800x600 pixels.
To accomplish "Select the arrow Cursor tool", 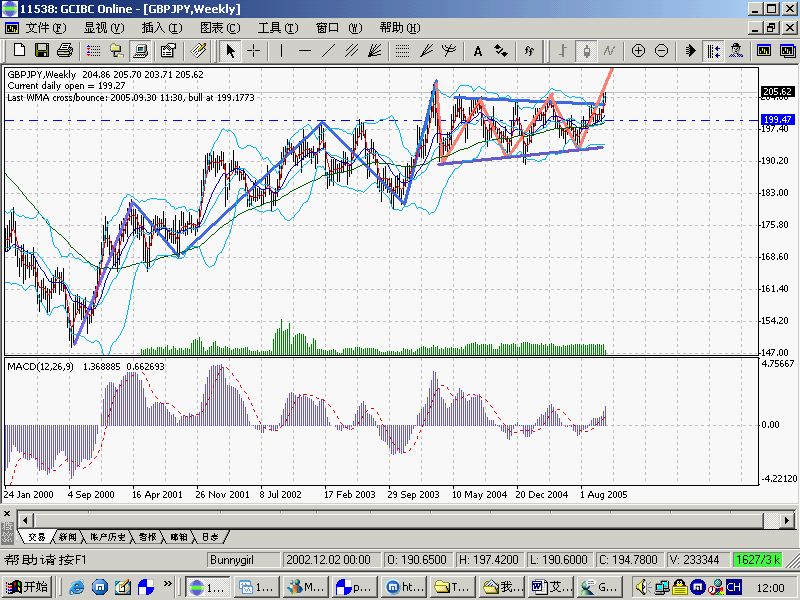I will click(230, 51).
